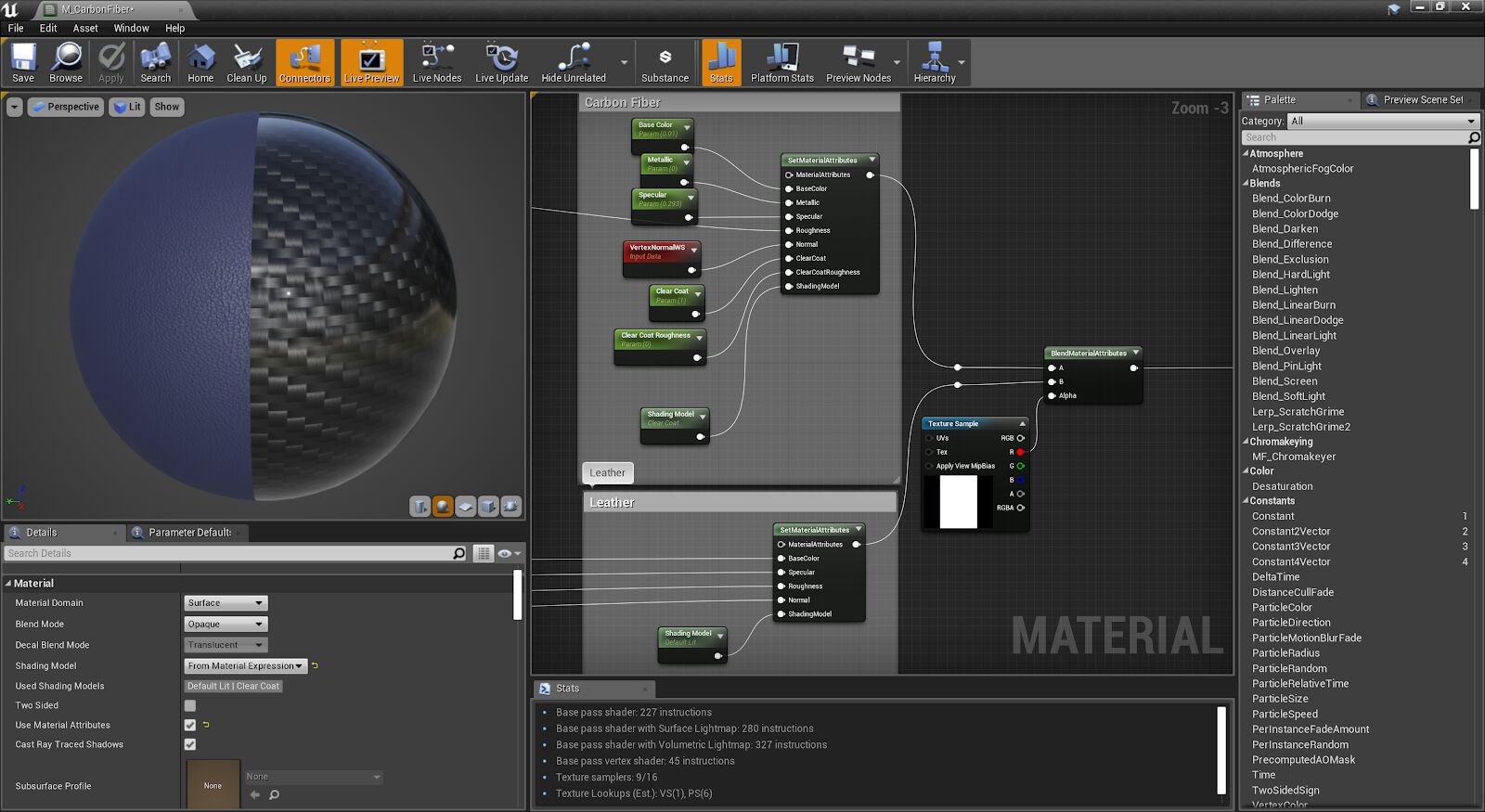Disable Cast Ray Traced Shadows checkbox
Viewport: 1485px width, 812px height.
point(190,744)
